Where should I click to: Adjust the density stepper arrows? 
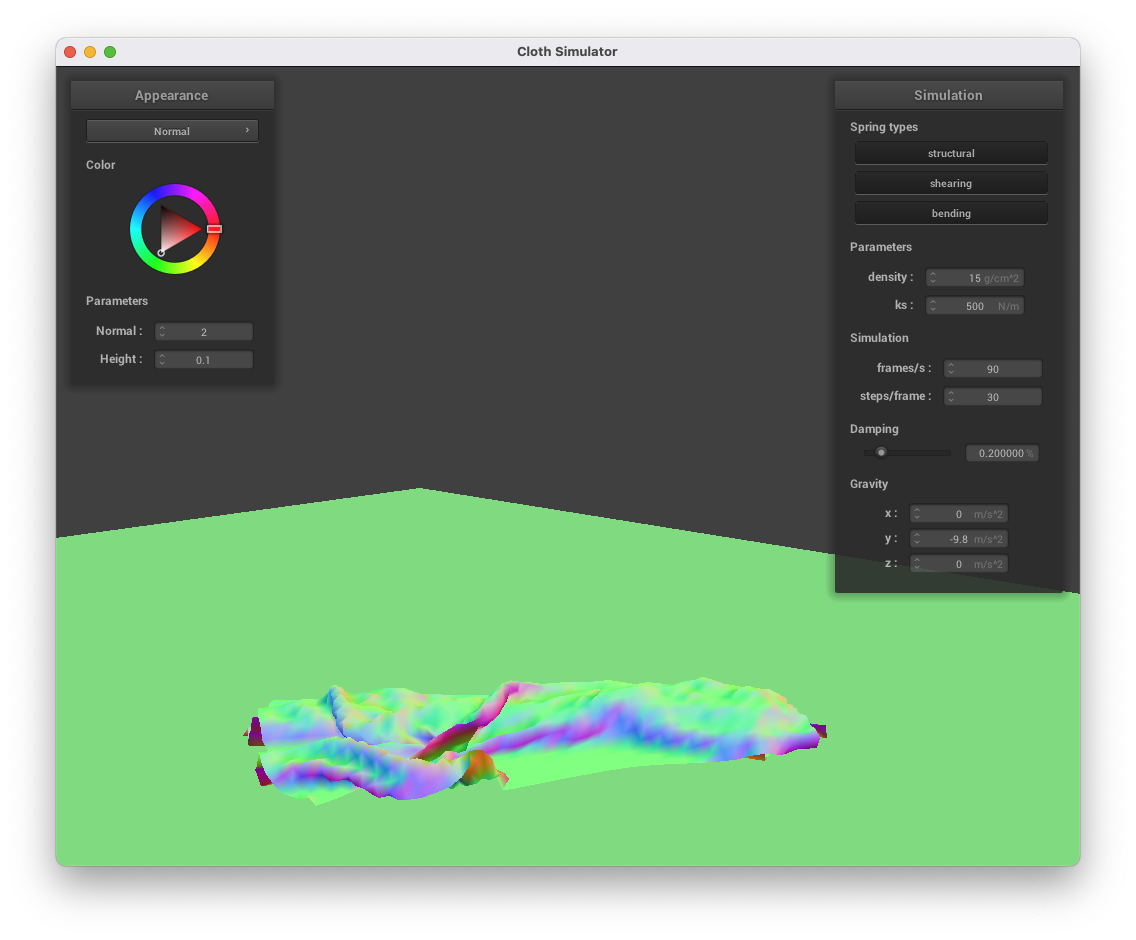[933, 278]
